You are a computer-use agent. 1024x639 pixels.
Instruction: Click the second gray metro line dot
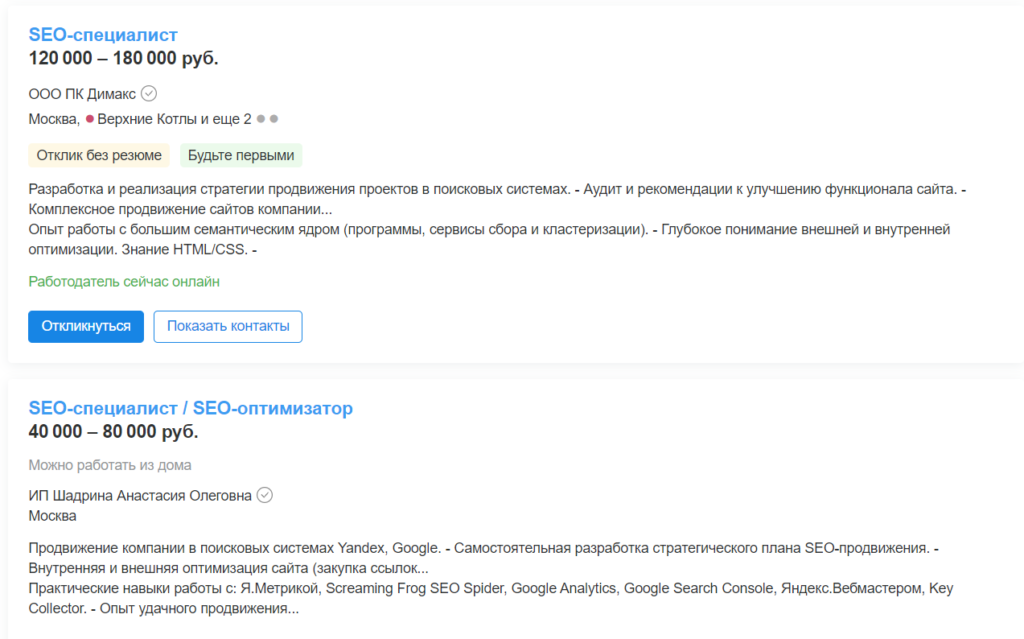click(274, 119)
